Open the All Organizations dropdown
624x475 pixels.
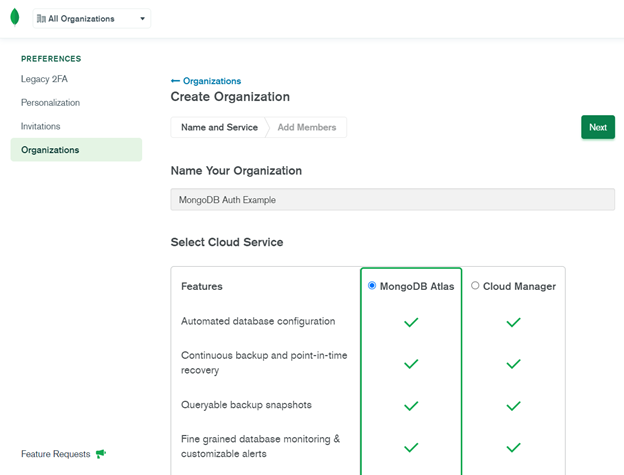[x=91, y=18]
